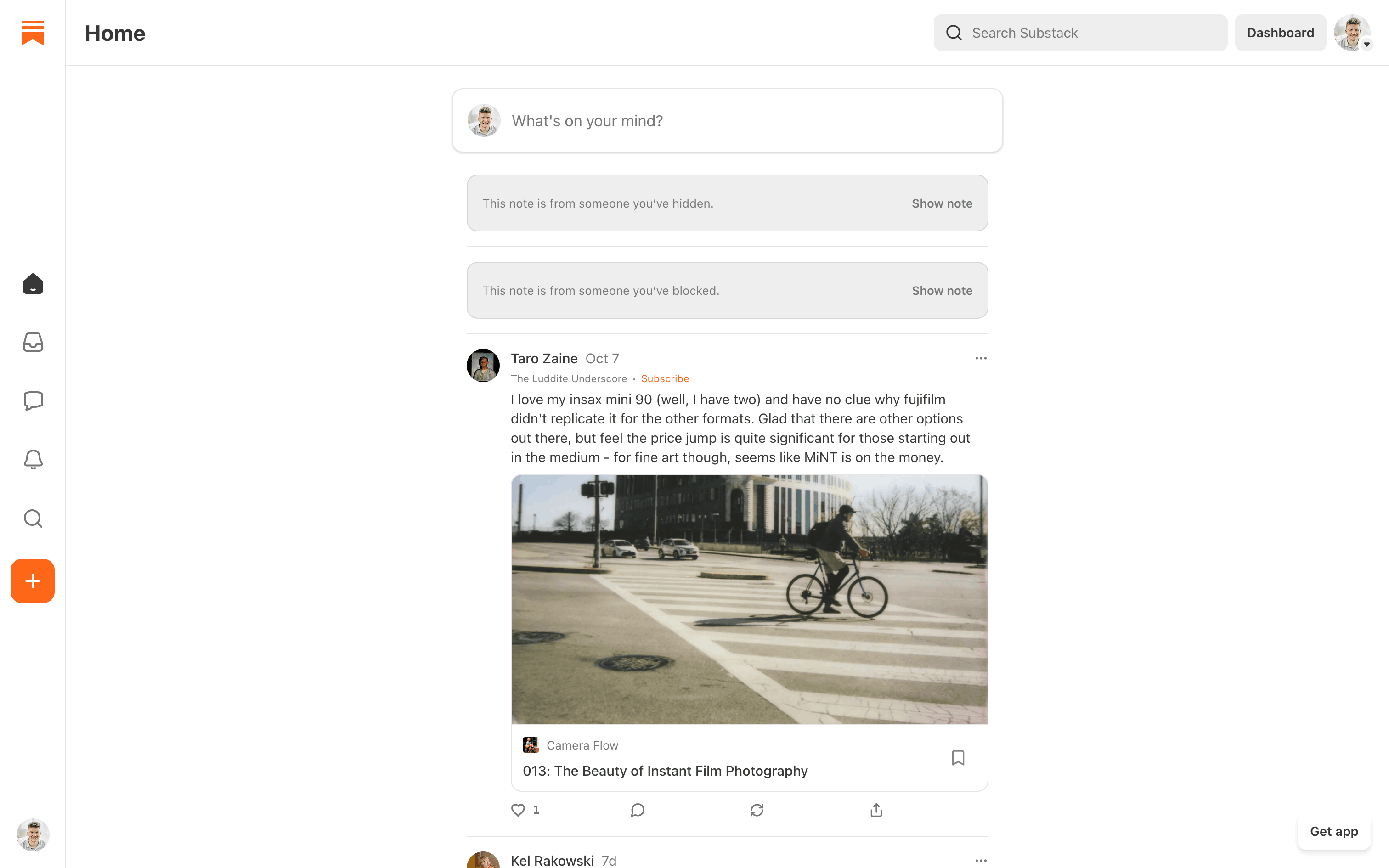Open the Dashboard button
1389x868 pixels.
[1281, 33]
